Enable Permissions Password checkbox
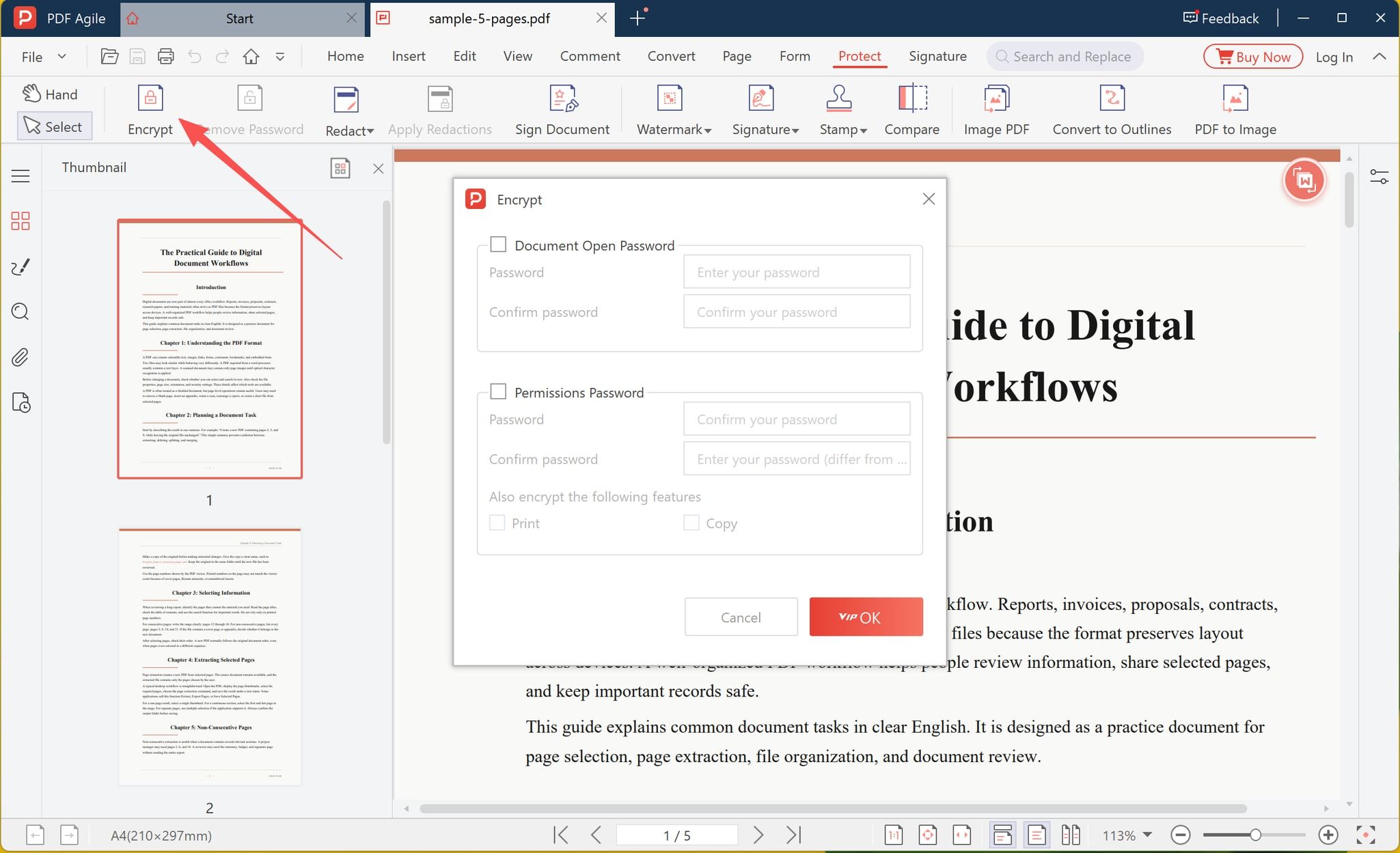The width and height of the screenshot is (1400, 853). (x=499, y=391)
